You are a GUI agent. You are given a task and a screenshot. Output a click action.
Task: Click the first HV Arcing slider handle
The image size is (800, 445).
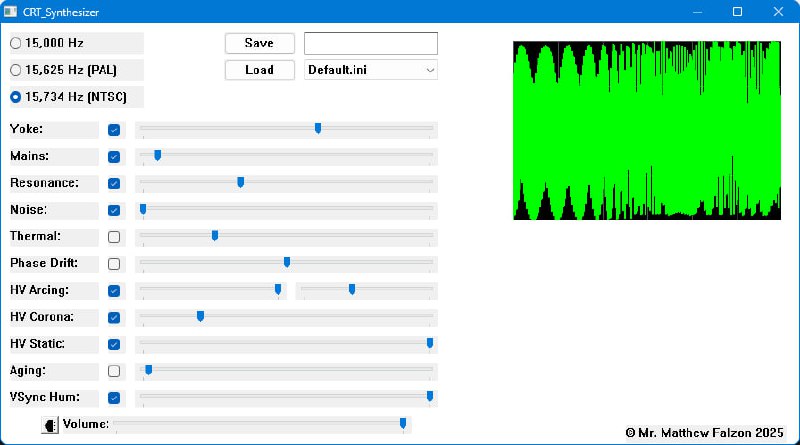[x=278, y=289]
